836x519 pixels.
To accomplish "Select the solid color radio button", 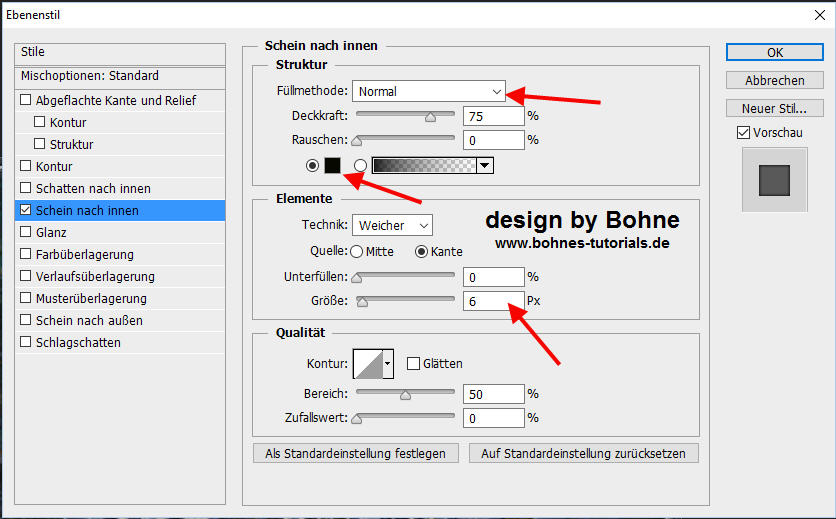I will click(313, 165).
